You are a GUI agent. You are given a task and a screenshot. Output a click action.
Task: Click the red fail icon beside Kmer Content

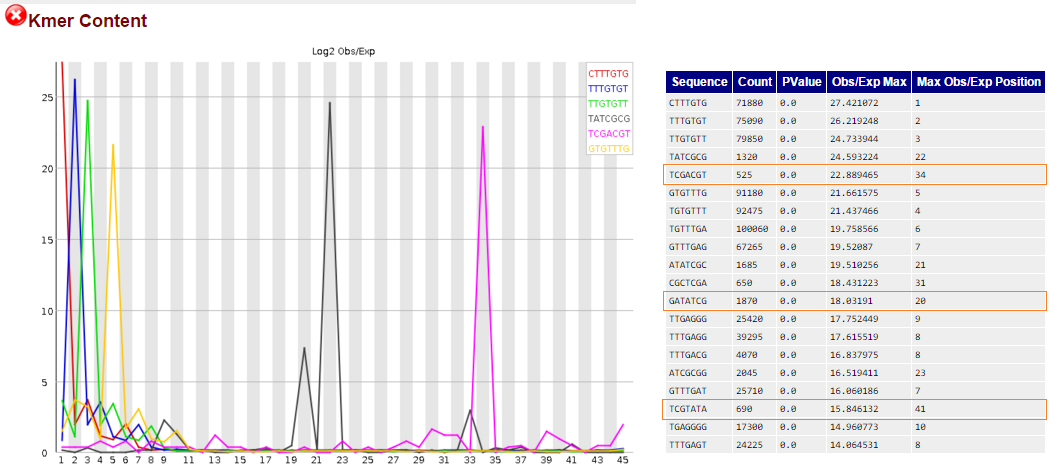15,16
